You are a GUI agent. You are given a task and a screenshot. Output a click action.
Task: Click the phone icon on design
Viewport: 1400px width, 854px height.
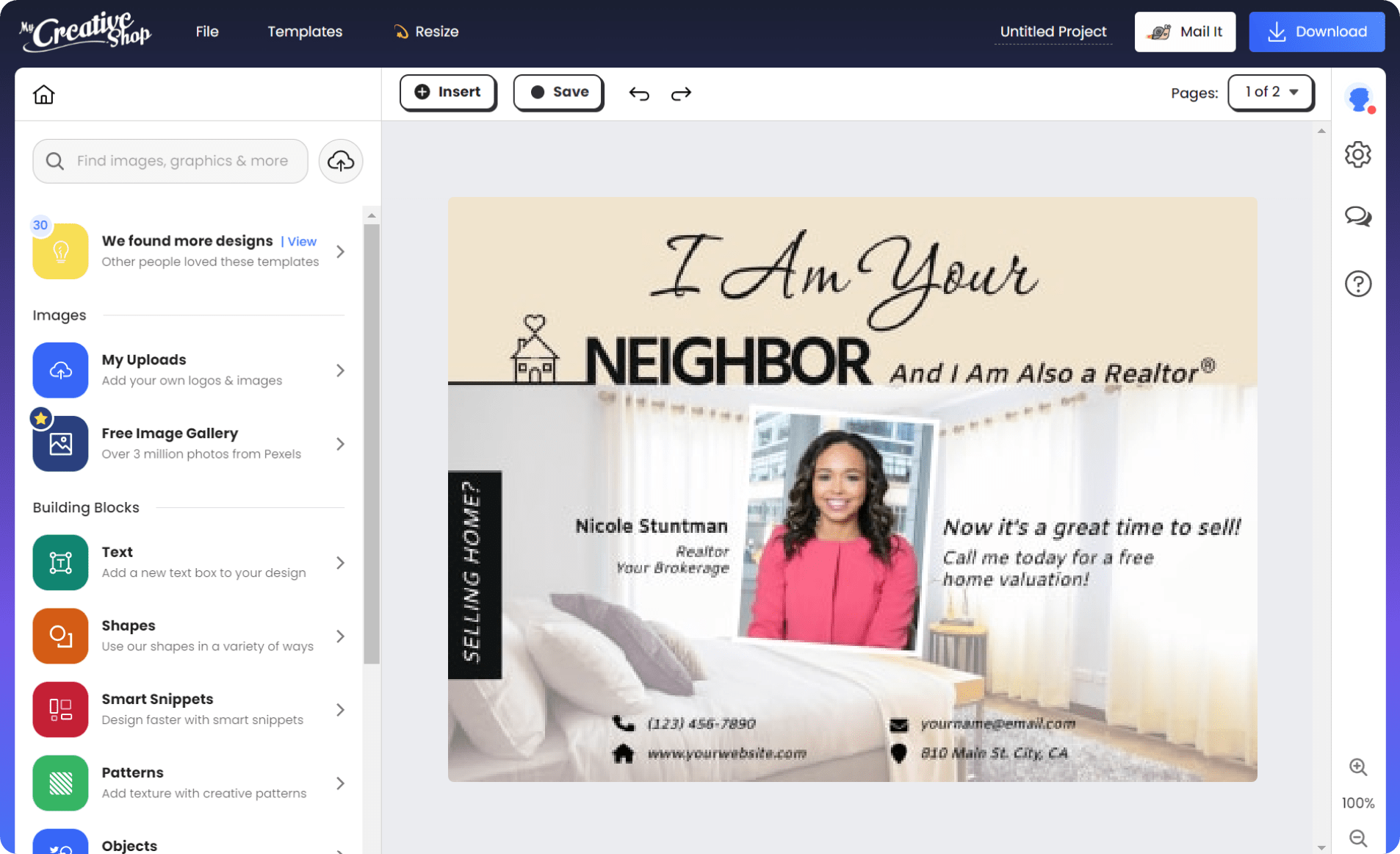[624, 724]
